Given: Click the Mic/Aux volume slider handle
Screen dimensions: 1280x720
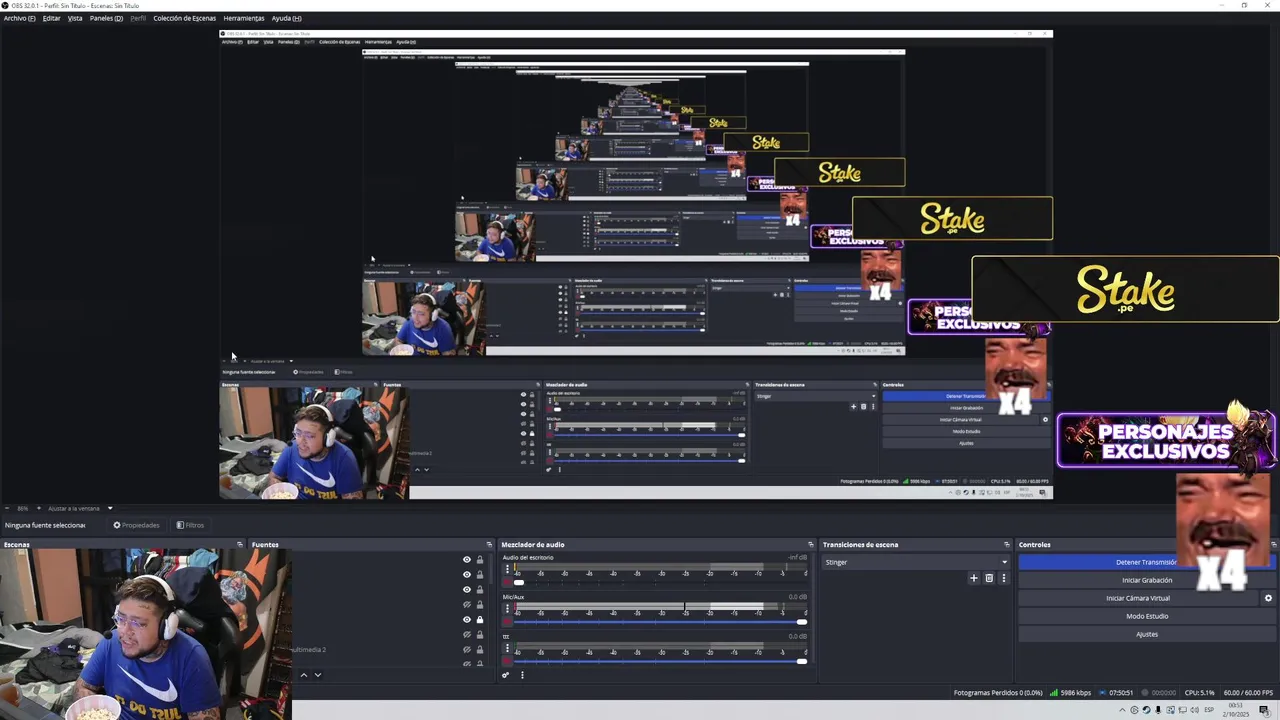Looking at the screenshot, I should [801, 622].
